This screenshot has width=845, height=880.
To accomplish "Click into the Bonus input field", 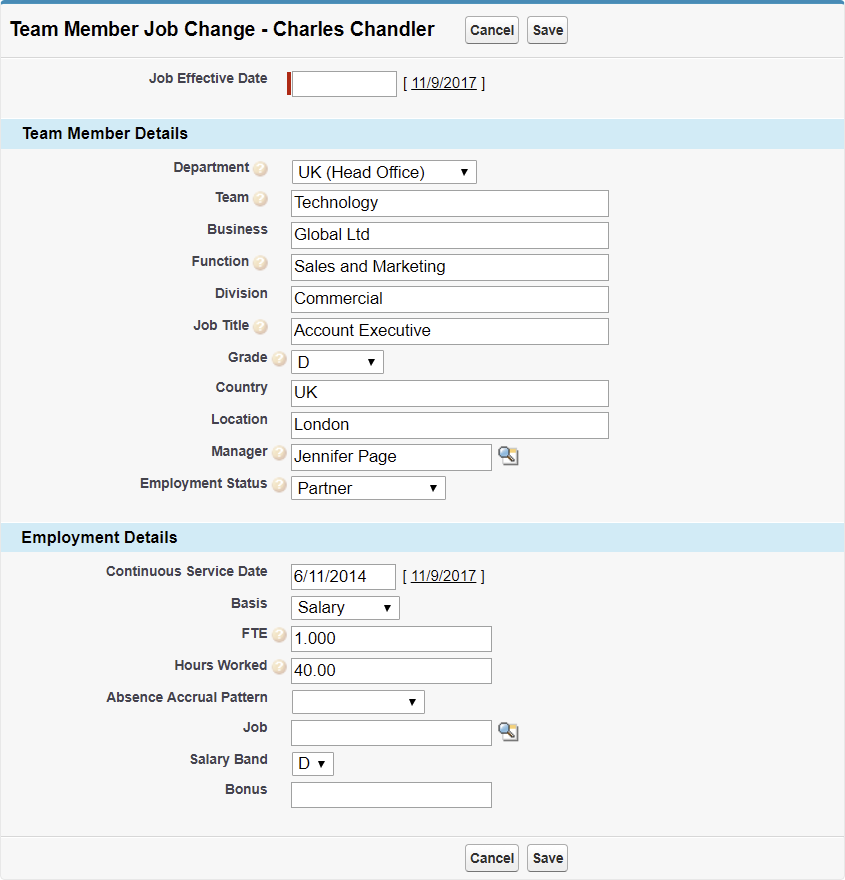I will pos(391,795).
